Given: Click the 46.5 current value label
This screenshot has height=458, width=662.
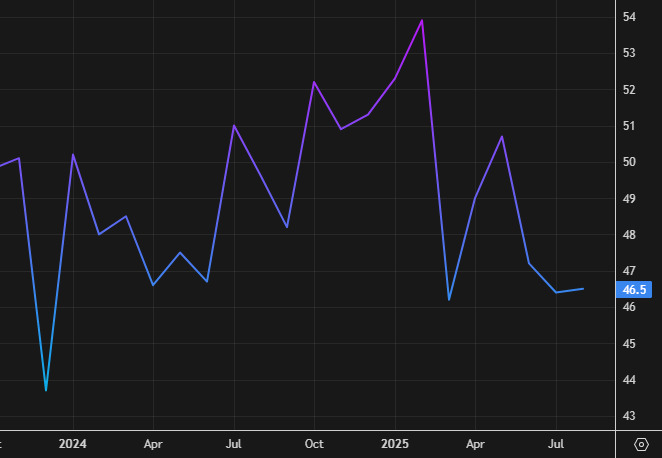Looking at the screenshot, I should [634, 290].
